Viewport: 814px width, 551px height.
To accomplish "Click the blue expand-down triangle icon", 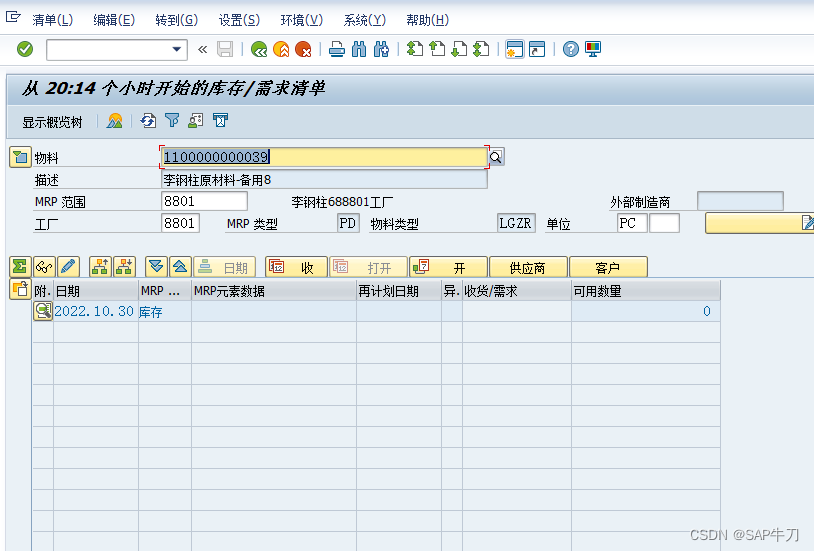I will coord(156,267).
